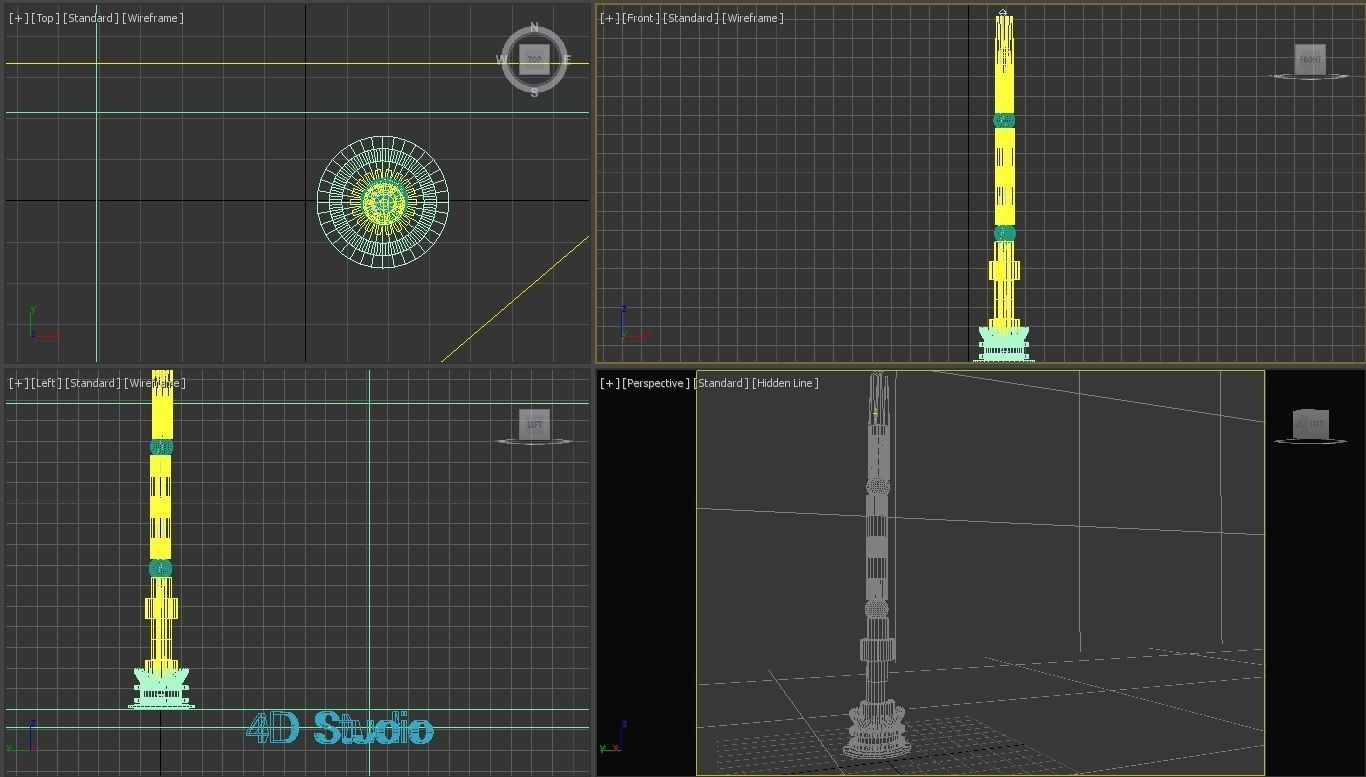Open the [+] menu of the Front viewport
This screenshot has width=1366, height=777.
click(x=610, y=18)
